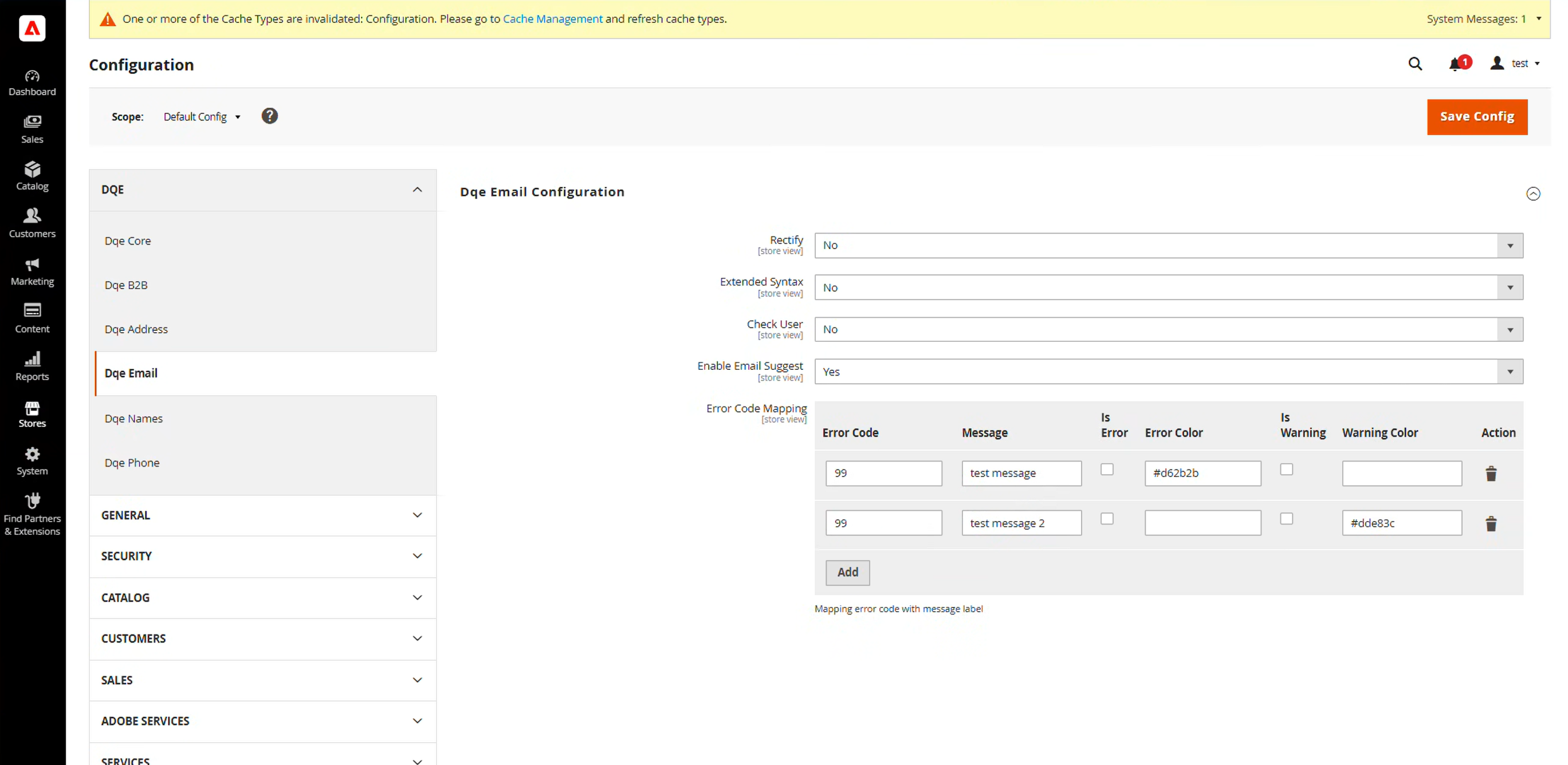Select the Dqe Address tab
This screenshot has width=1568, height=765.
coord(136,329)
